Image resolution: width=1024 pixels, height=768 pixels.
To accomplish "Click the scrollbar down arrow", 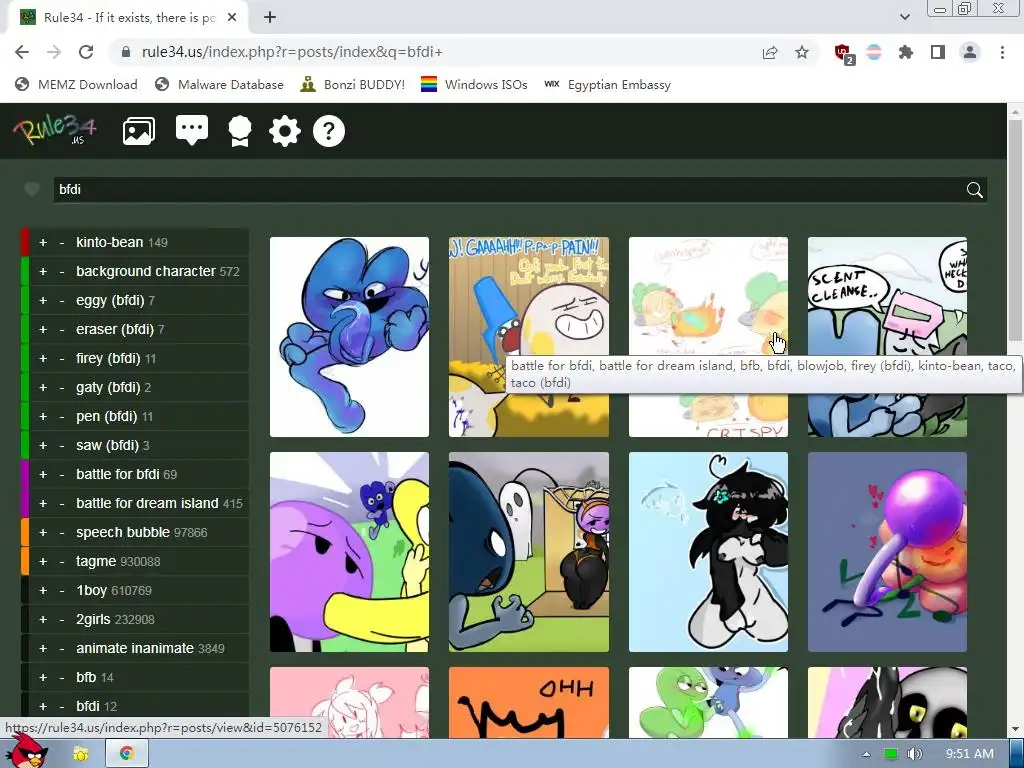I will (1014, 729).
